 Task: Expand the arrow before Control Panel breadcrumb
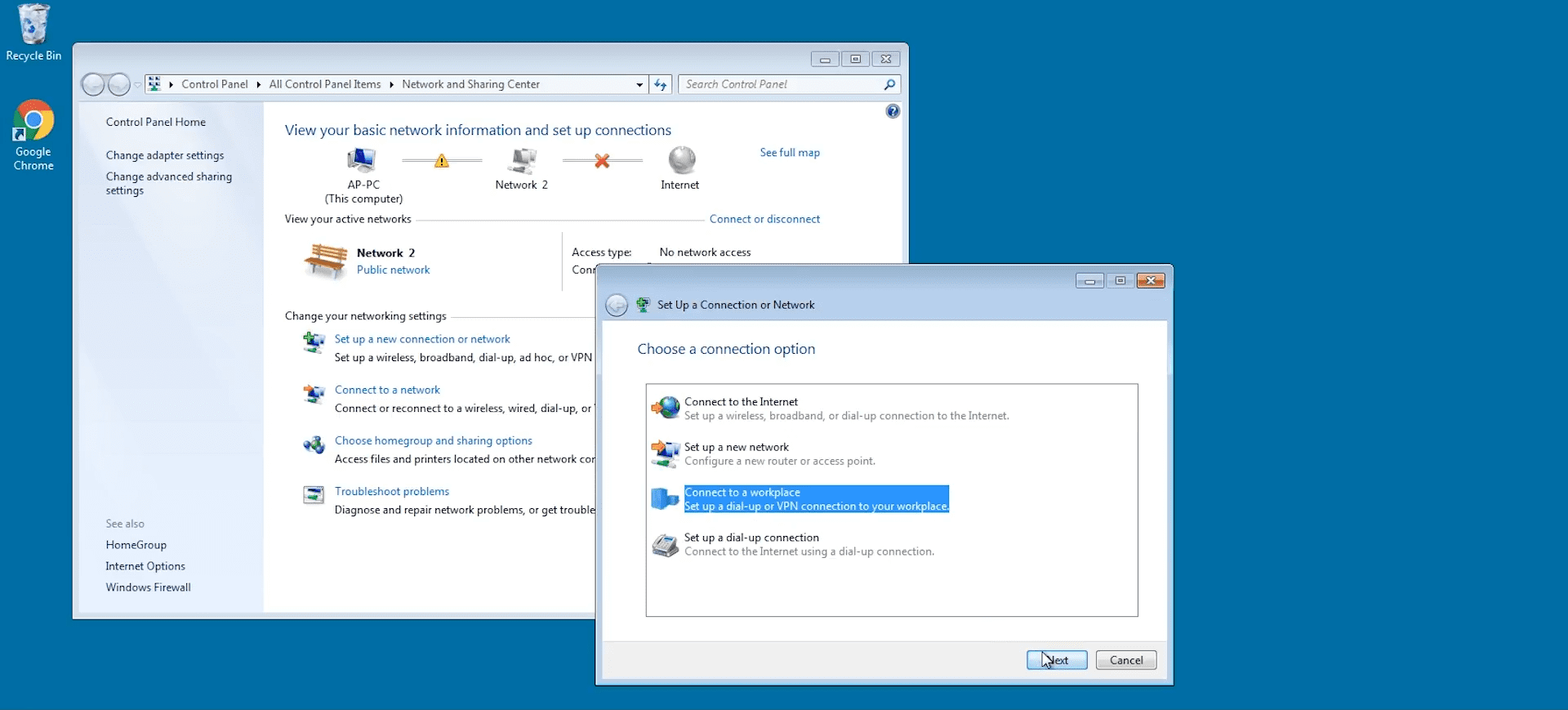click(171, 84)
